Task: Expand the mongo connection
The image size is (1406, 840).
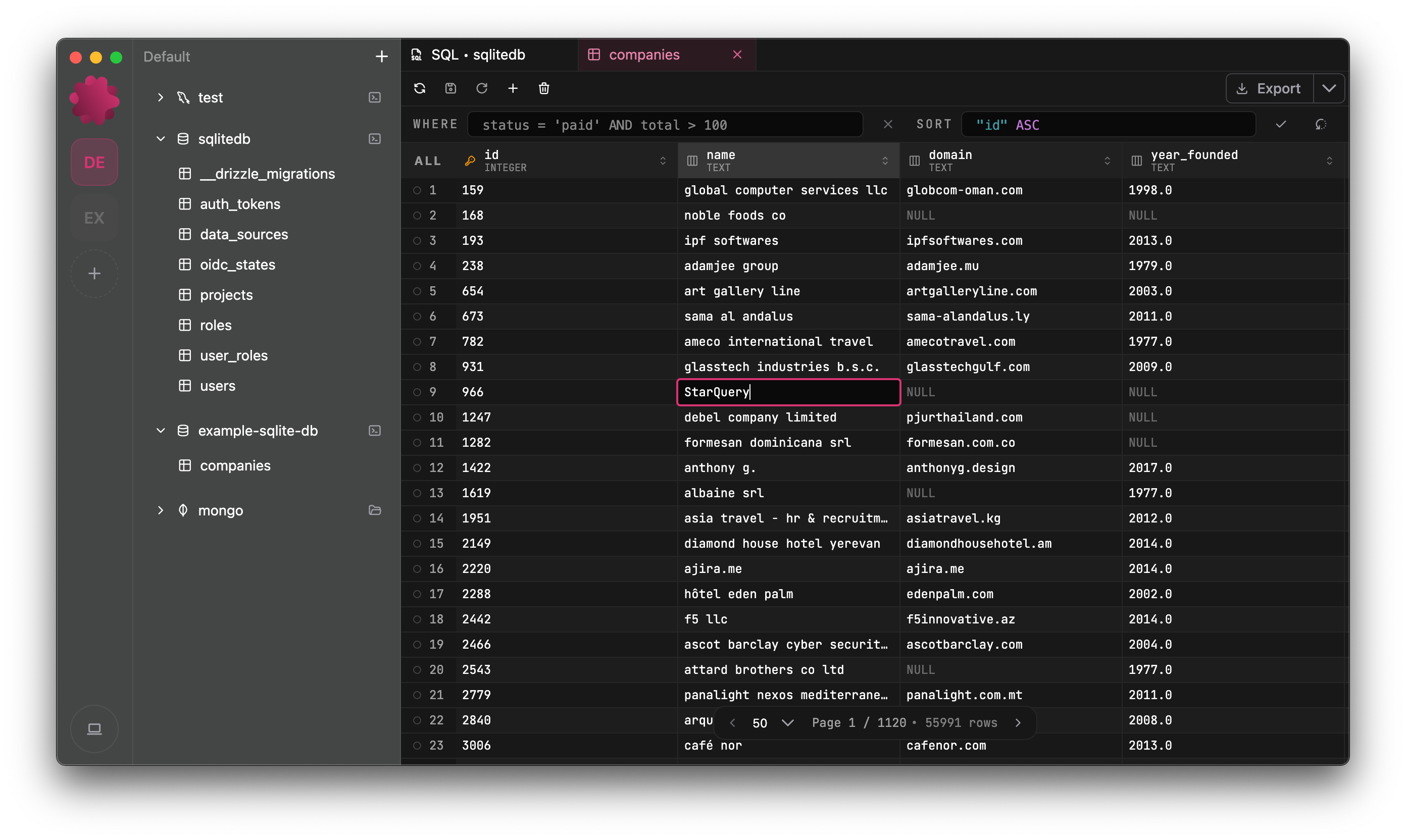Action: click(160, 510)
